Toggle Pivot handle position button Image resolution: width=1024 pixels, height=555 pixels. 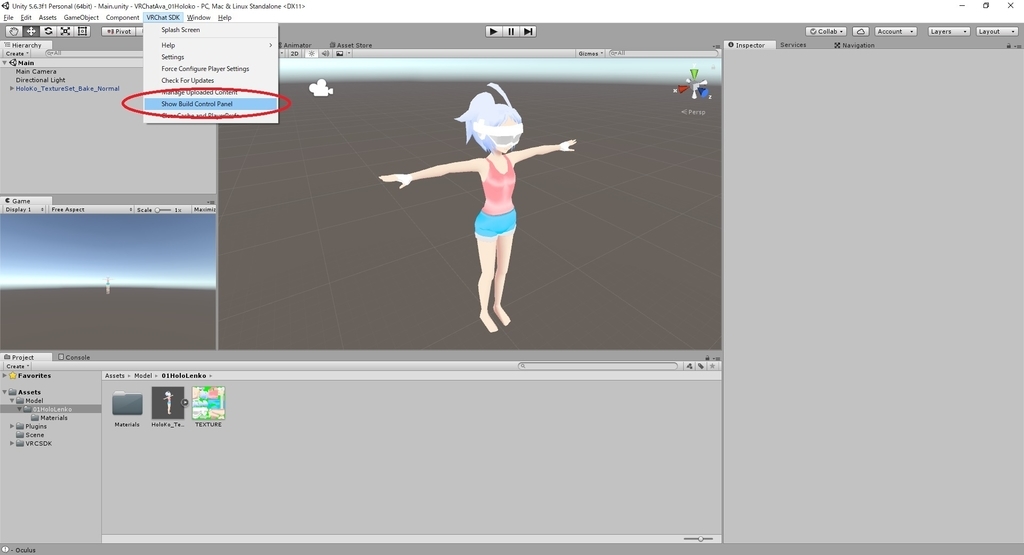click(119, 31)
